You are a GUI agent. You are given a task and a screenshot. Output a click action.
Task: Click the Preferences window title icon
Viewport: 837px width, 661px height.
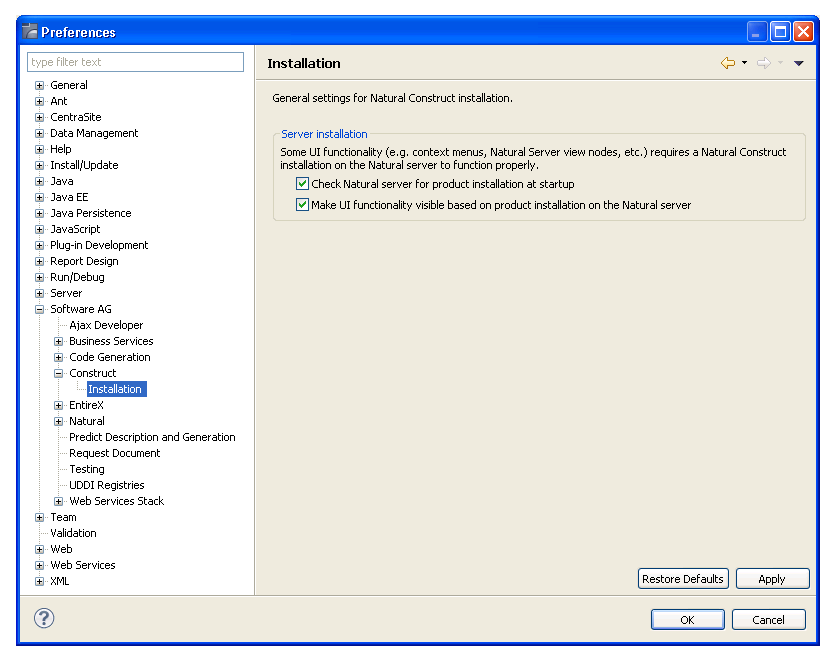point(29,32)
